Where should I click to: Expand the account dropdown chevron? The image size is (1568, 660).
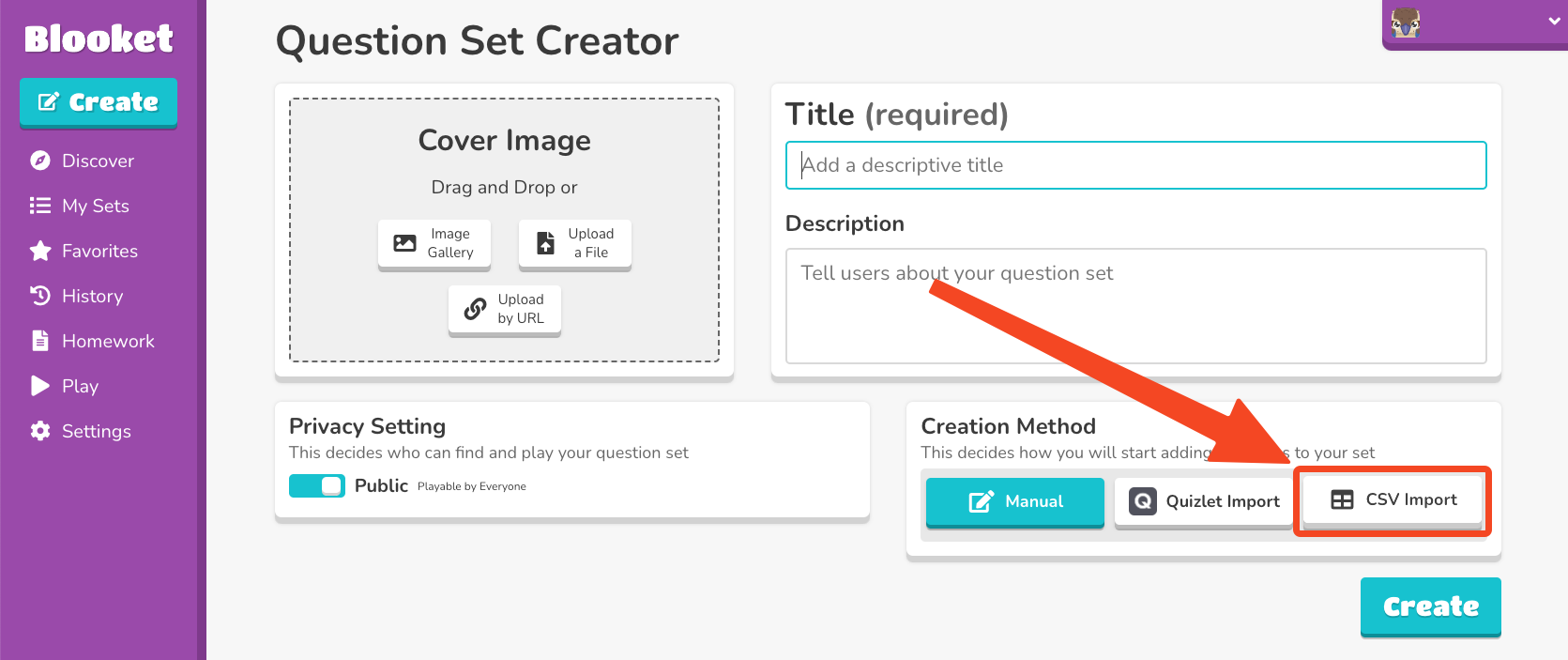1554,22
